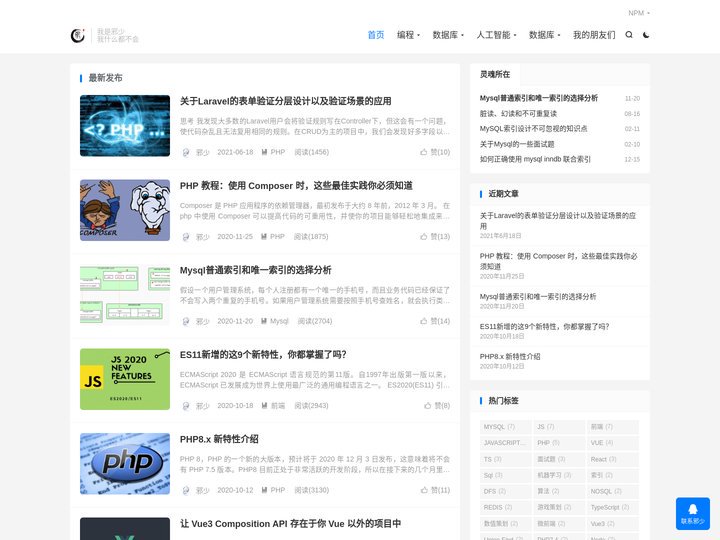Click the green index diagram thumbnail
The image size is (720, 540).
point(125,295)
